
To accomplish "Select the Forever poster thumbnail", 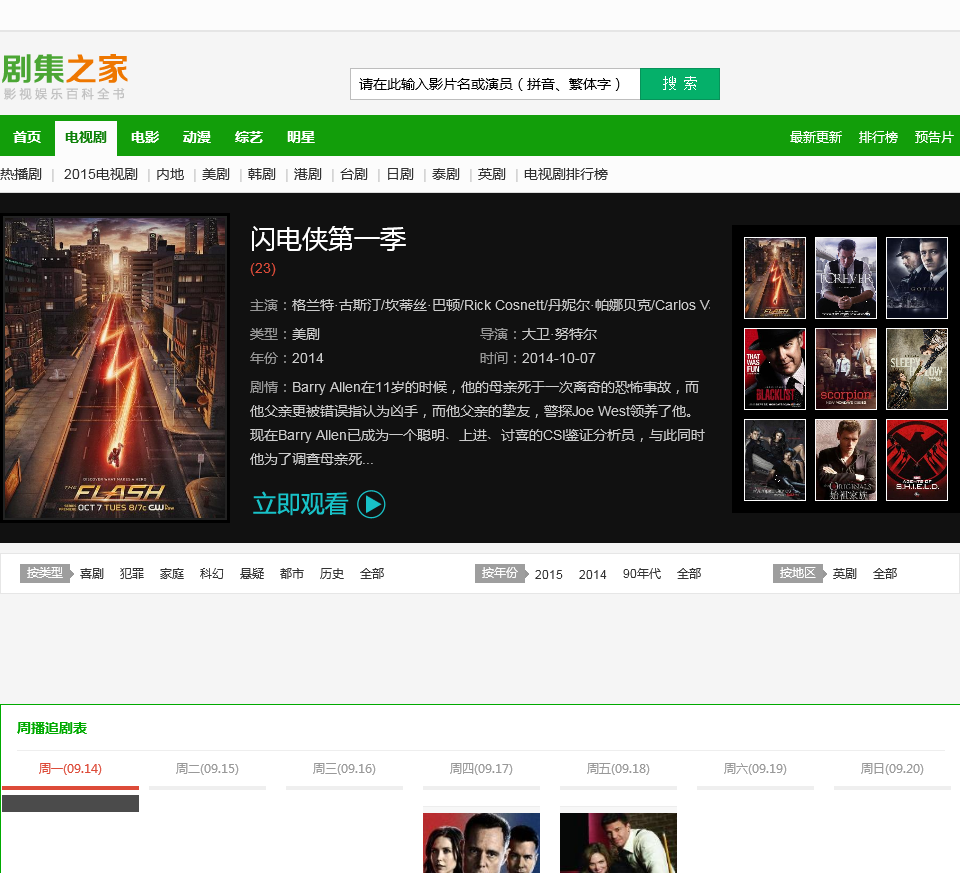I will [x=846, y=278].
